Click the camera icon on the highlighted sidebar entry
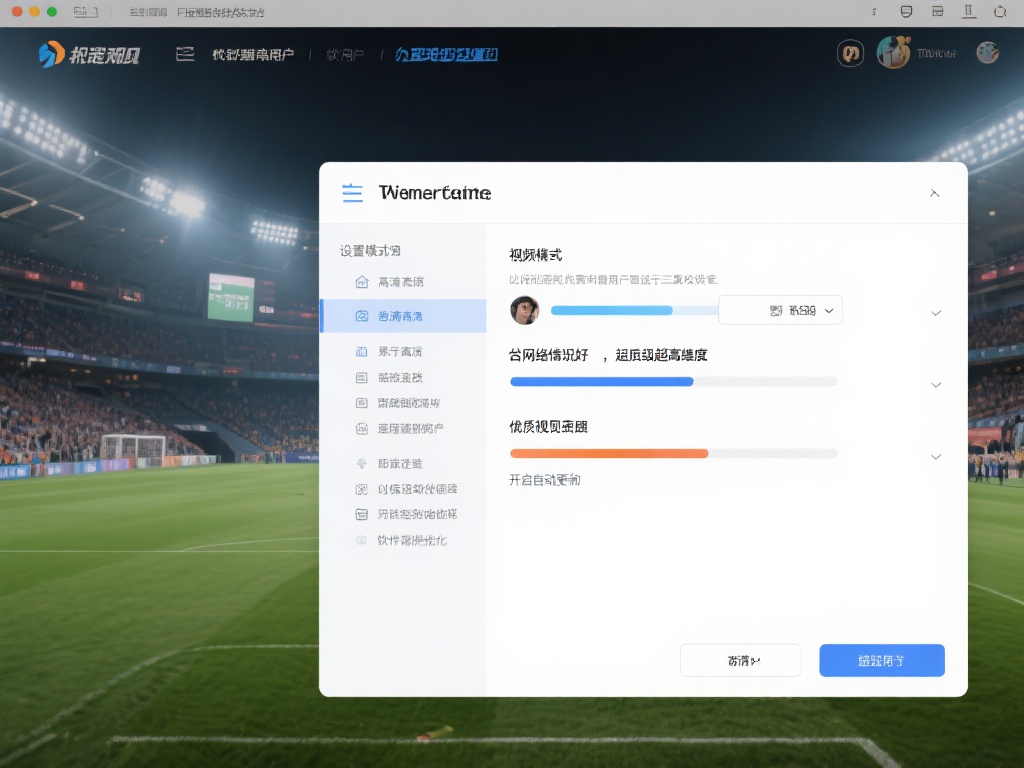1024x768 pixels. pos(361,316)
